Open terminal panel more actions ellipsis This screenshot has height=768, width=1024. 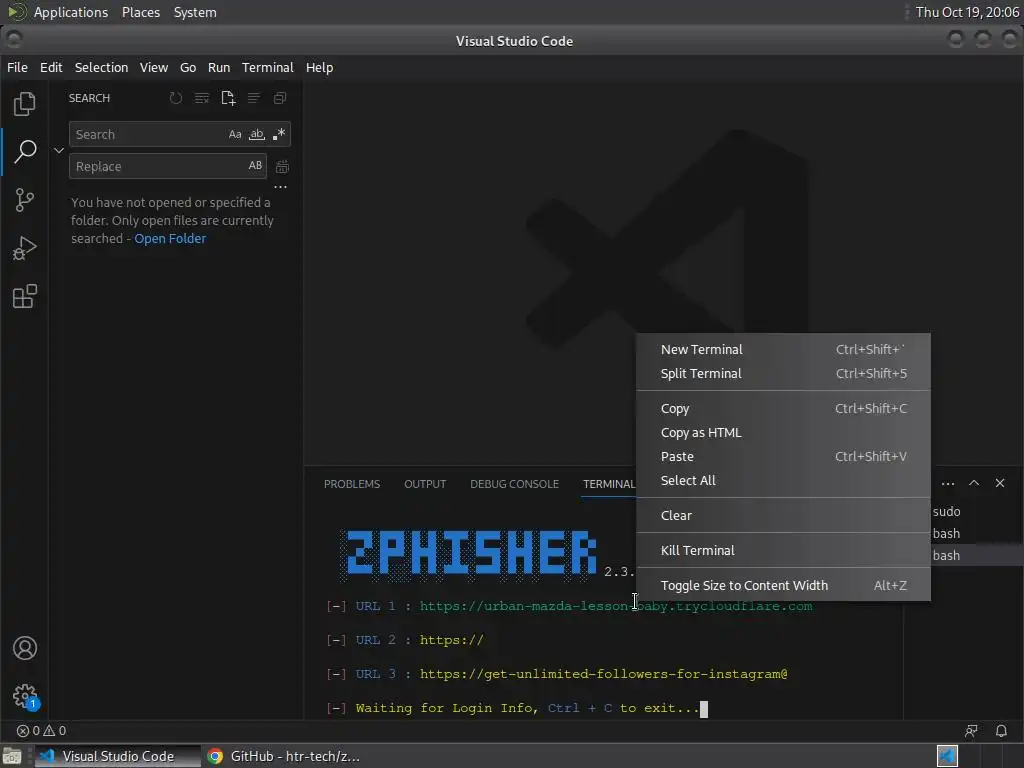tap(948, 483)
